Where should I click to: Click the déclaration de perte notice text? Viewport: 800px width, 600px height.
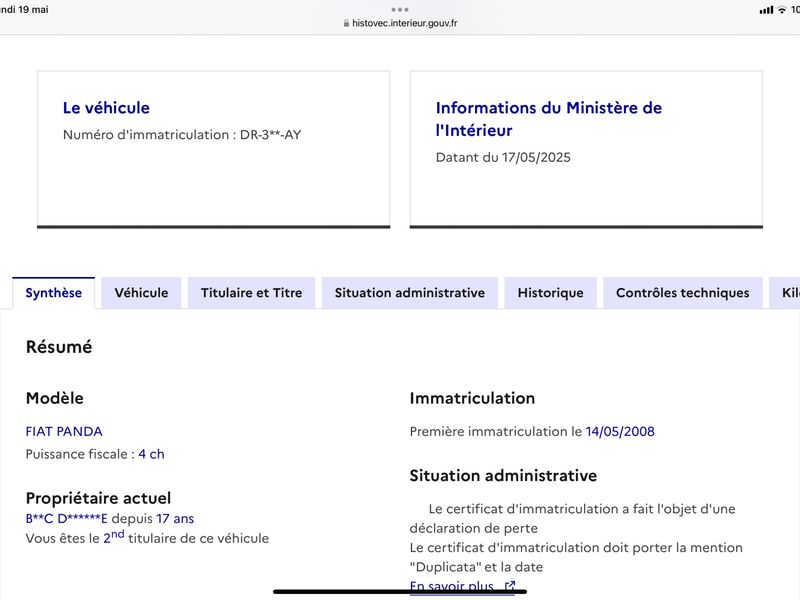(x=572, y=518)
